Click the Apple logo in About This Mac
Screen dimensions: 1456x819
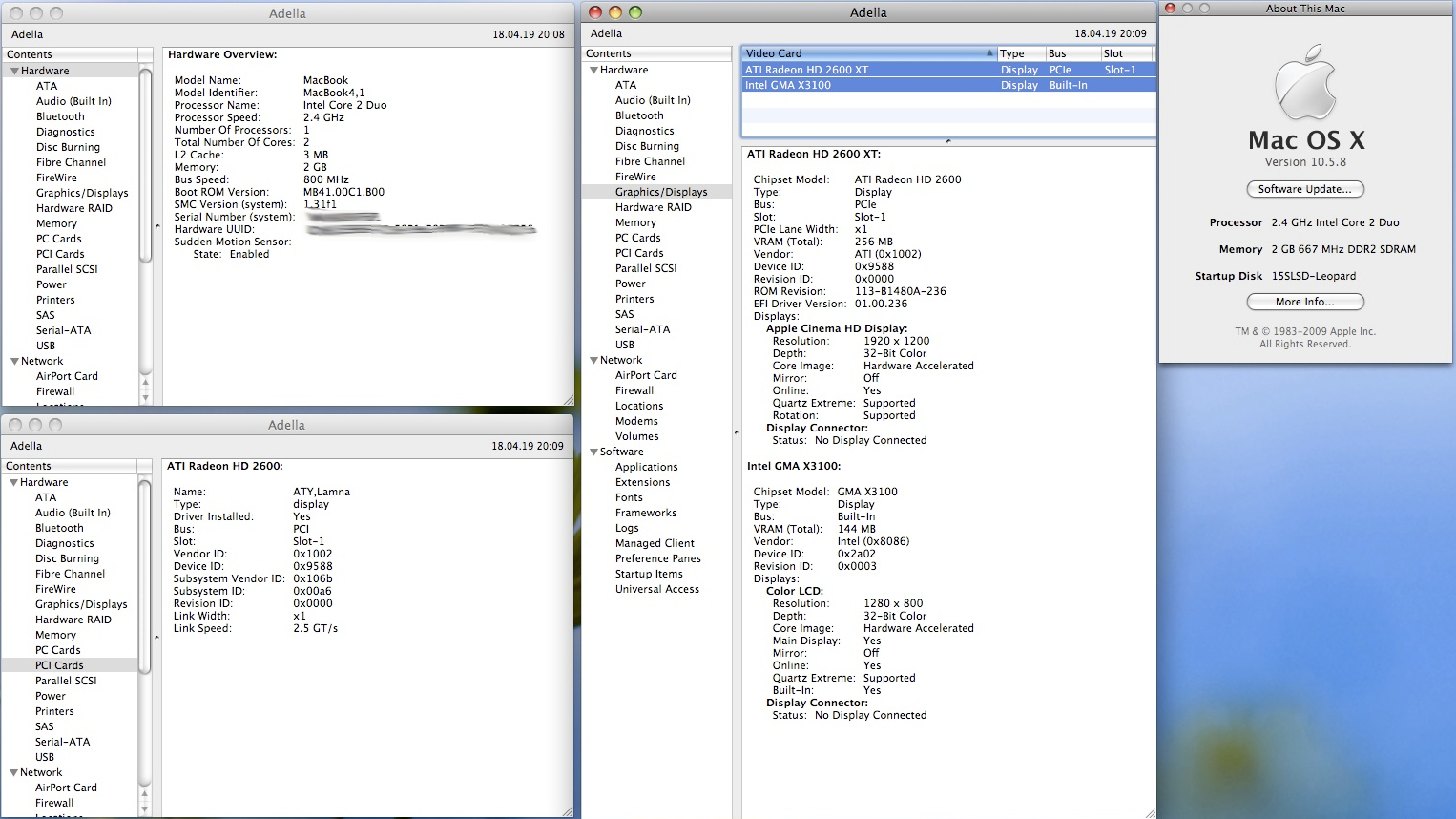click(1305, 82)
